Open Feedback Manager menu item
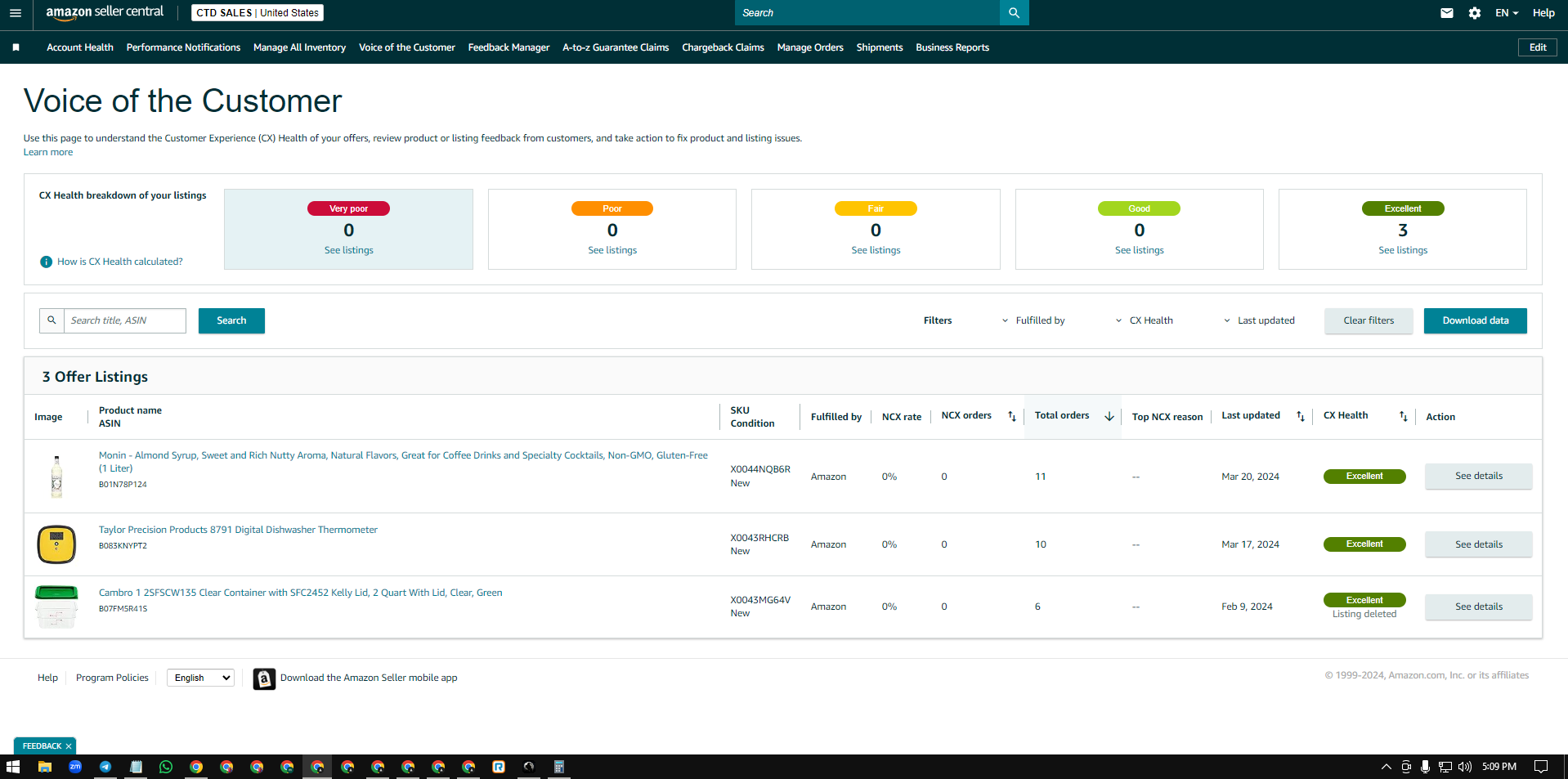The width and height of the screenshot is (1568, 779). click(x=508, y=47)
